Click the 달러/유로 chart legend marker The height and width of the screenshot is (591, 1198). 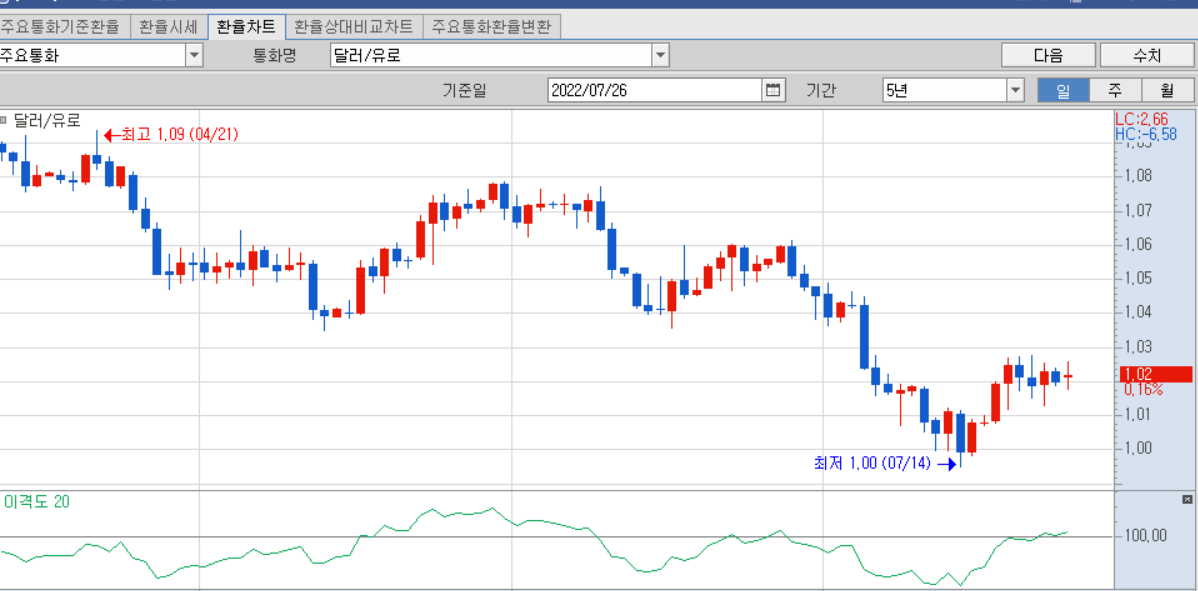click(x=4, y=120)
